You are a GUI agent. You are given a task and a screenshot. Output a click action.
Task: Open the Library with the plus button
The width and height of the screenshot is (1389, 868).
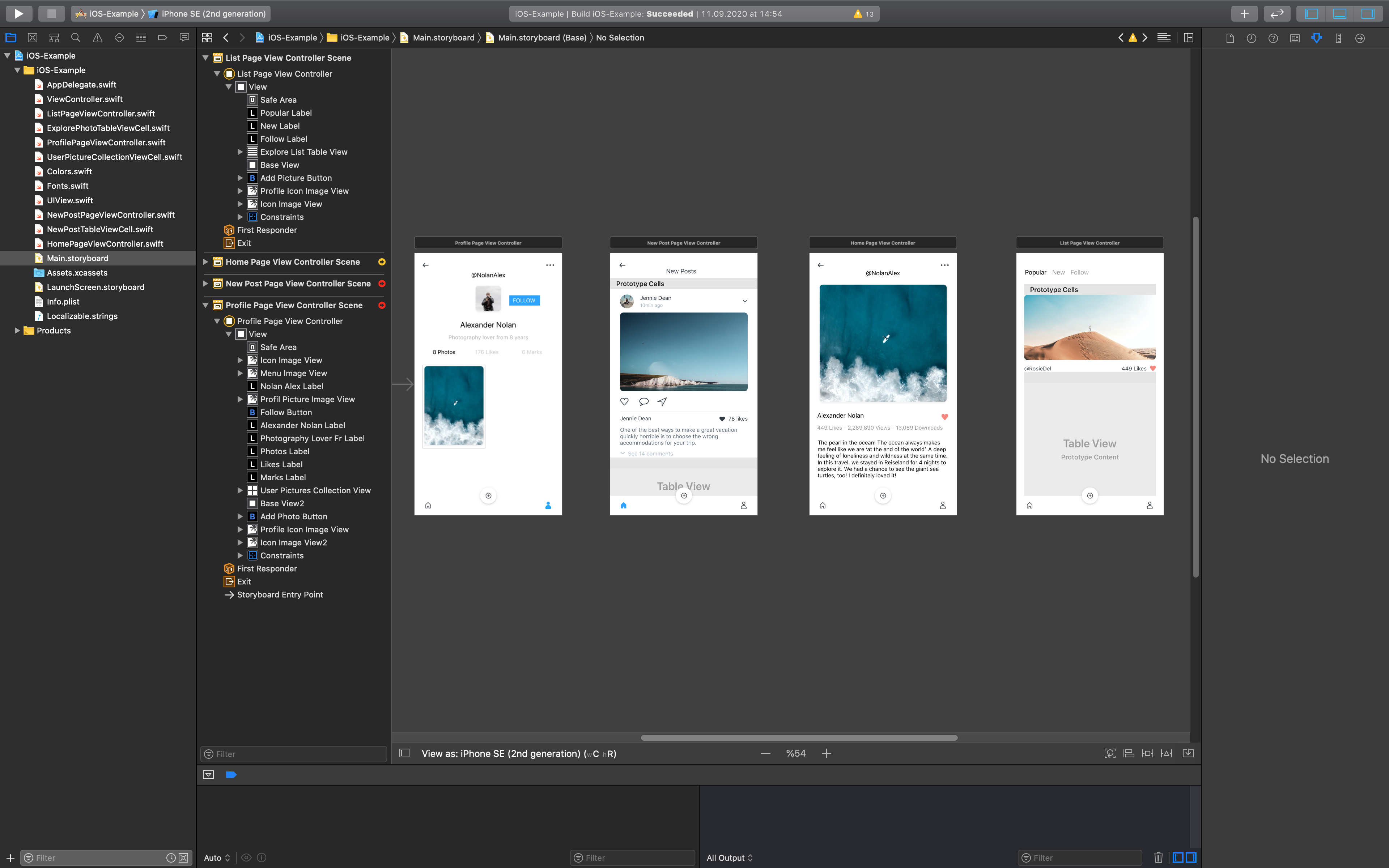pos(1244,14)
